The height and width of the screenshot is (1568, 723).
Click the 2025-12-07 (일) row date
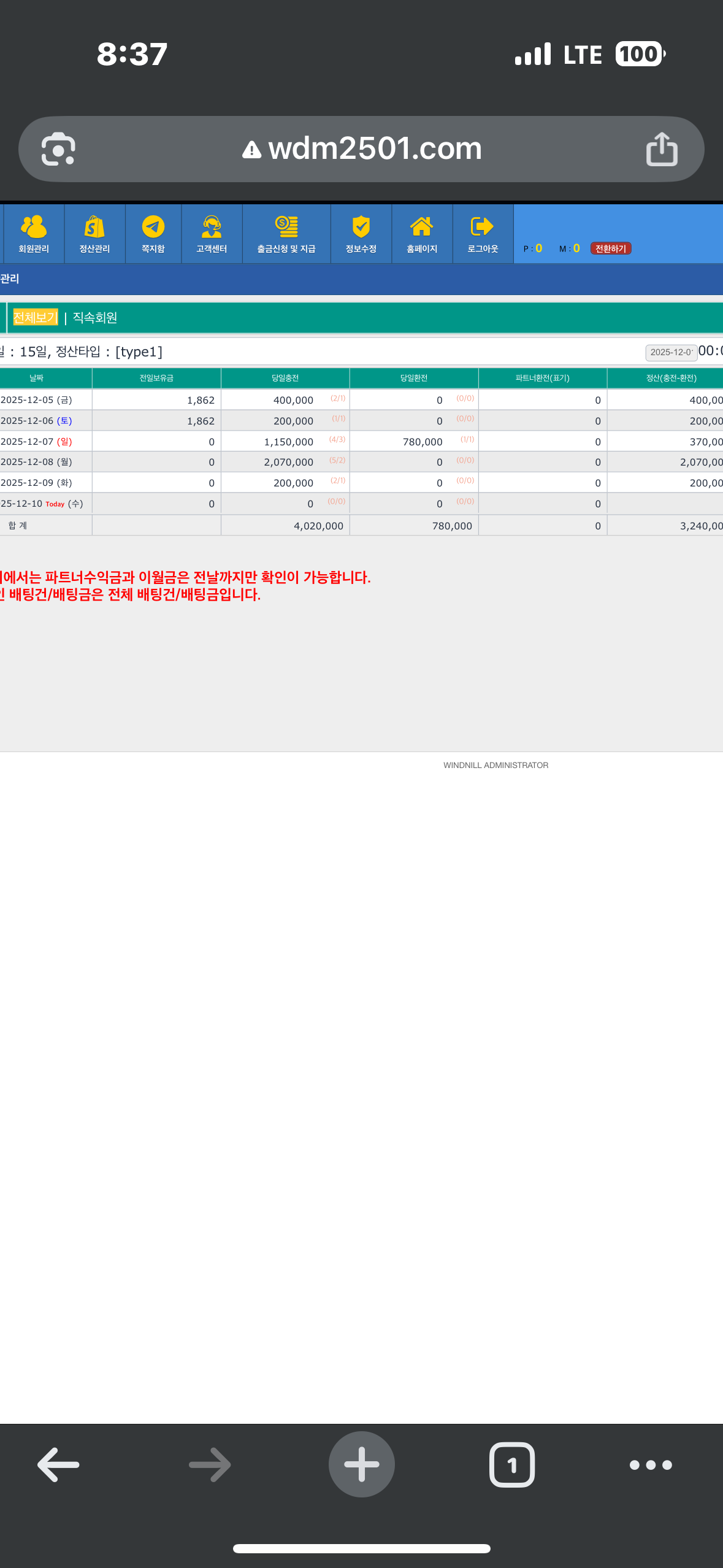tap(37, 442)
